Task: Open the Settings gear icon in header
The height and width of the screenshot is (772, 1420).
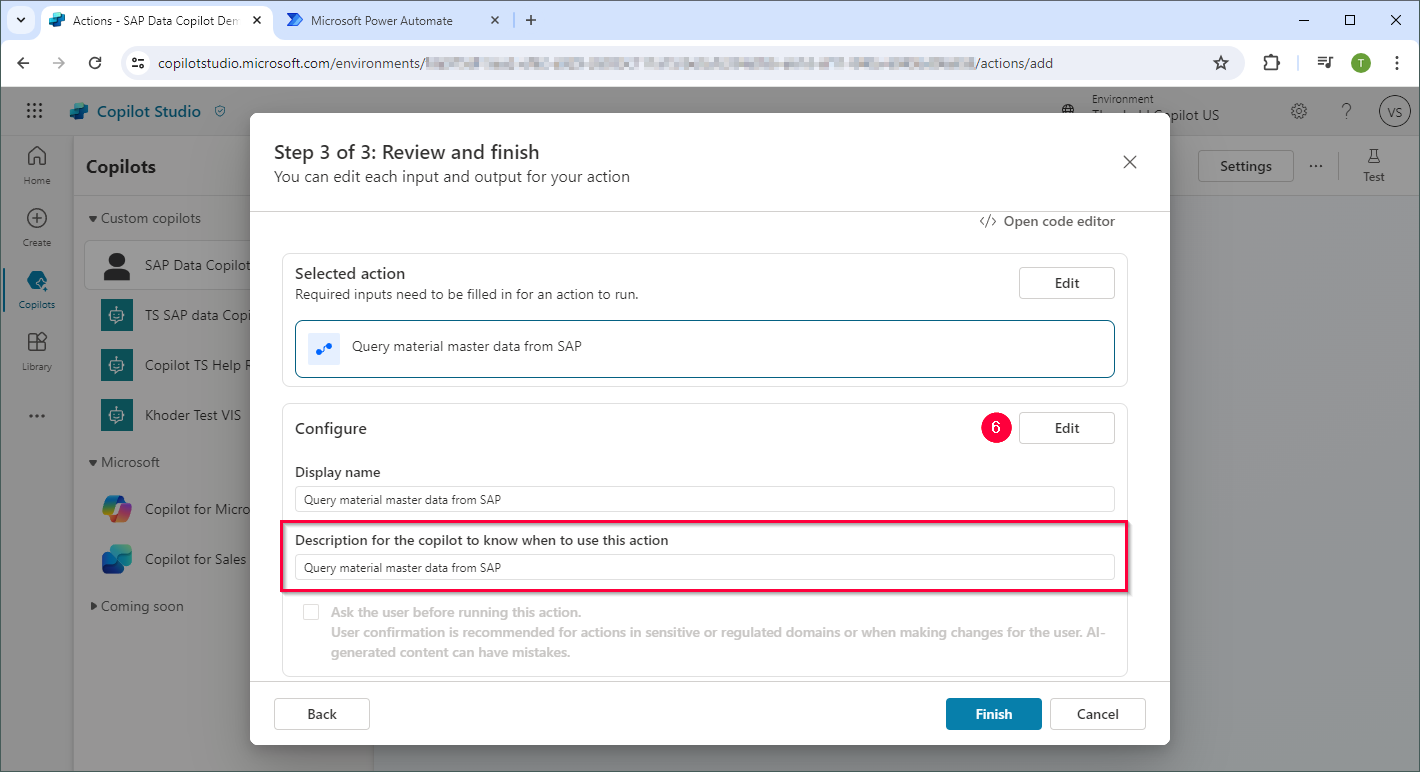Action: (1299, 111)
